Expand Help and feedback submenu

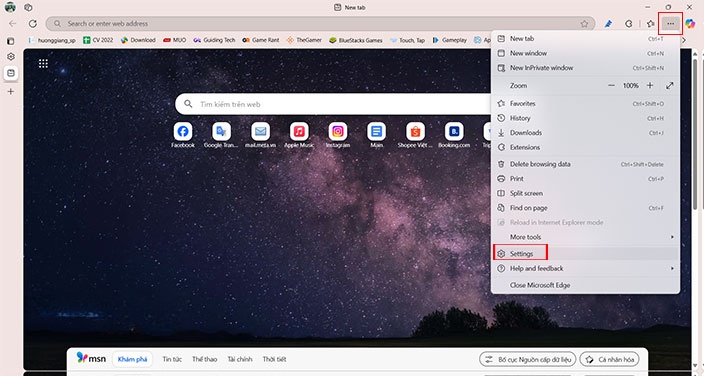point(585,268)
